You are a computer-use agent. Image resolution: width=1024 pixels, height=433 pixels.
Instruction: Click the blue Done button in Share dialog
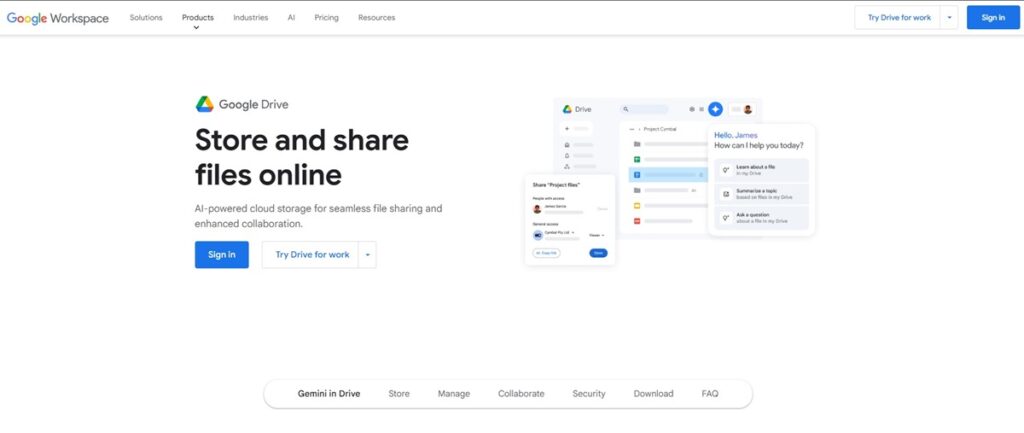pyautogui.click(x=598, y=253)
